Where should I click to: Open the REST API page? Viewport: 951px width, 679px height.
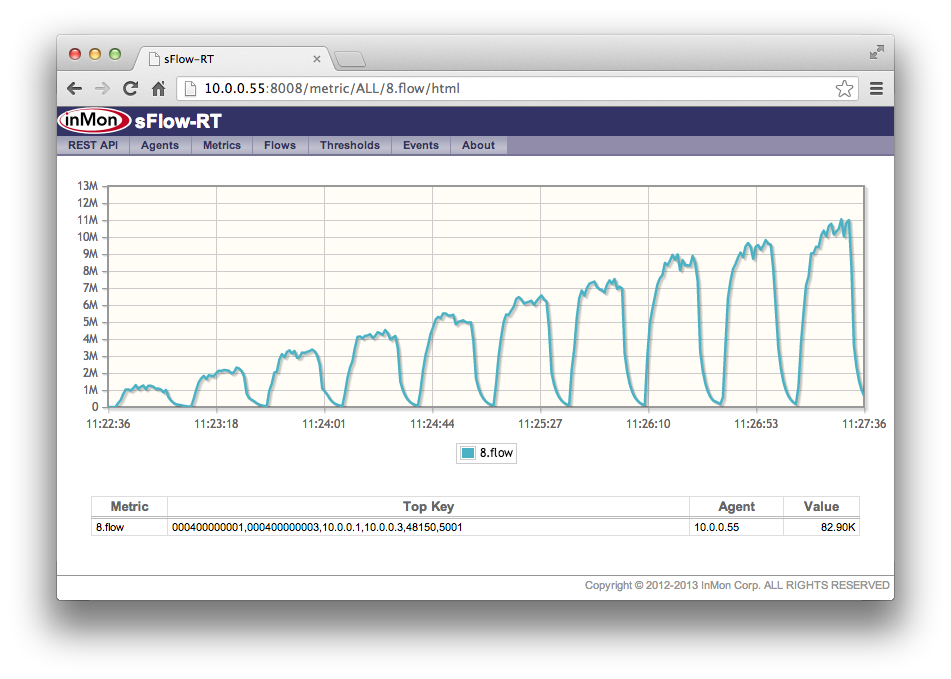point(91,145)
